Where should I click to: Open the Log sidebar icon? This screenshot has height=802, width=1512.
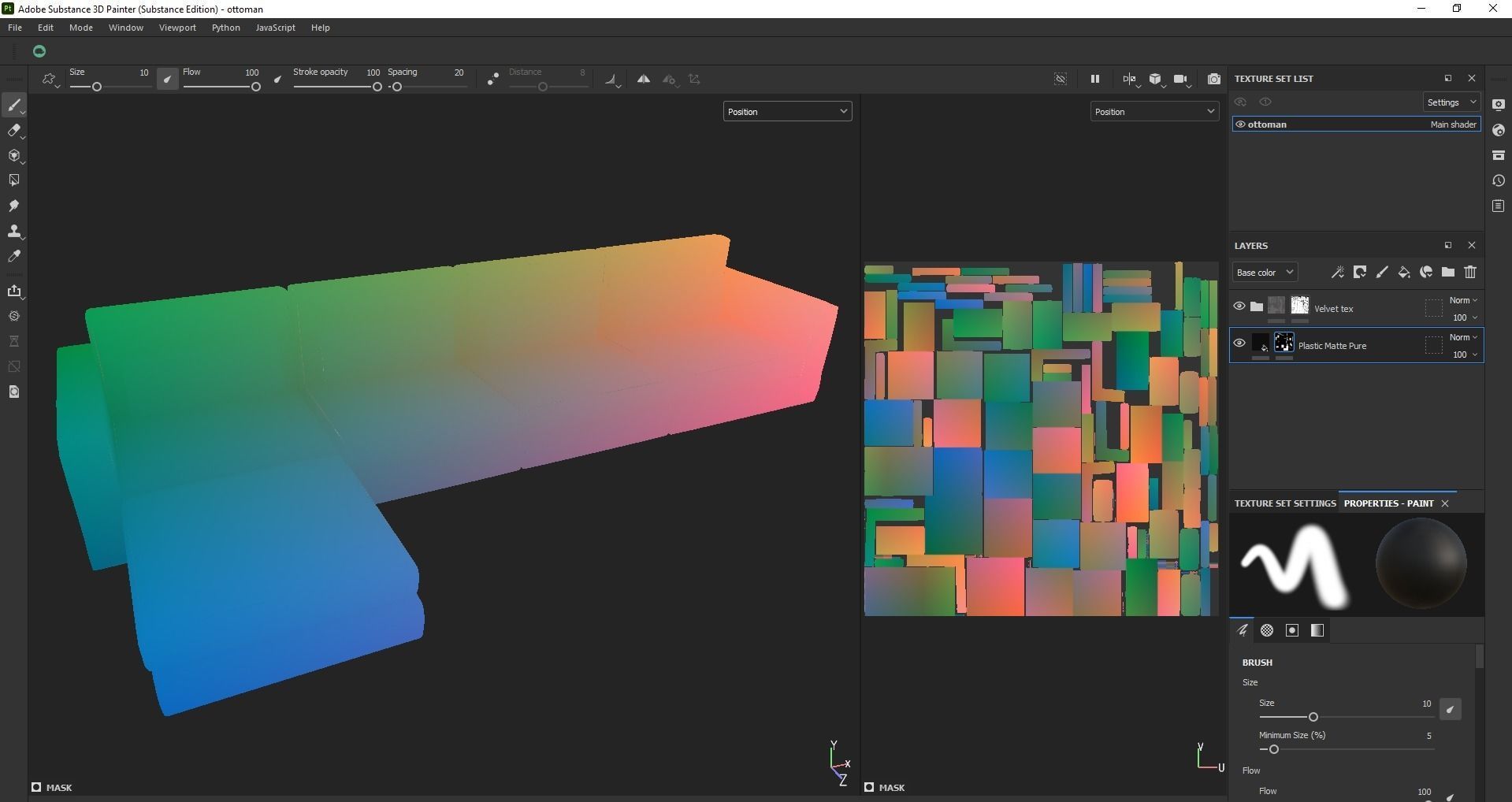[1499, 206]
